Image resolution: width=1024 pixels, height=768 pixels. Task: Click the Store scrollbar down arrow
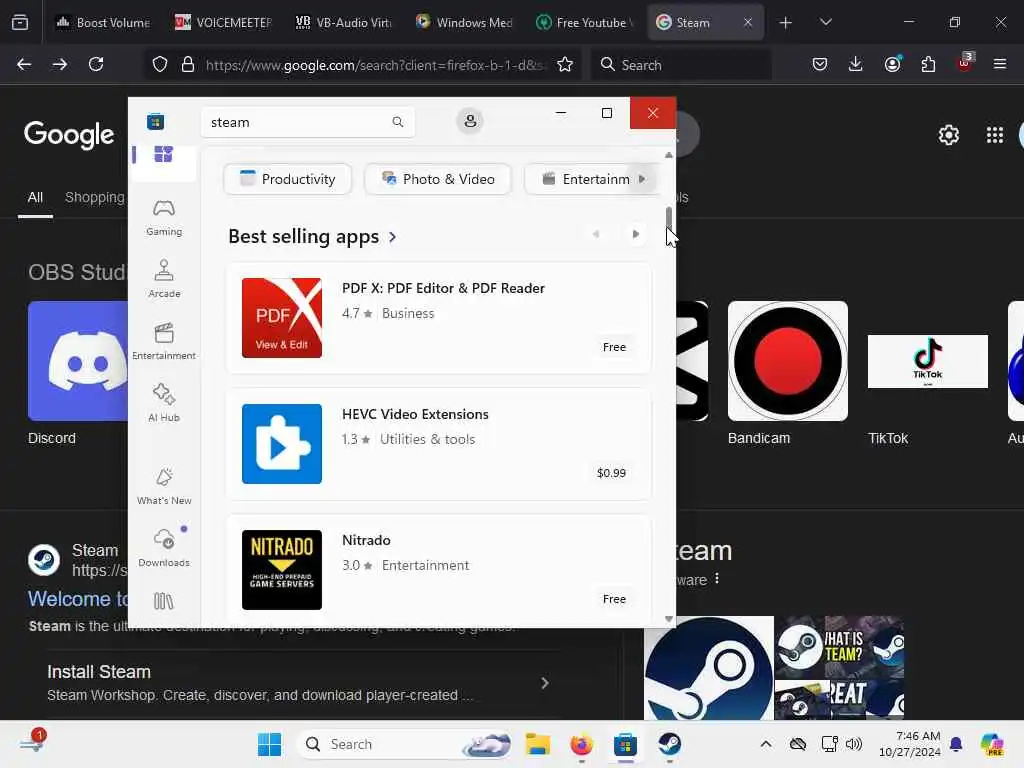[669, 618]
